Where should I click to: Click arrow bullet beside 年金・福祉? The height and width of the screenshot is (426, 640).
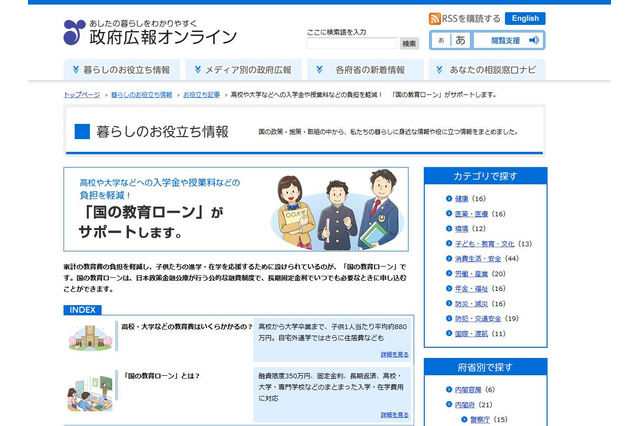tap(449, 288)
